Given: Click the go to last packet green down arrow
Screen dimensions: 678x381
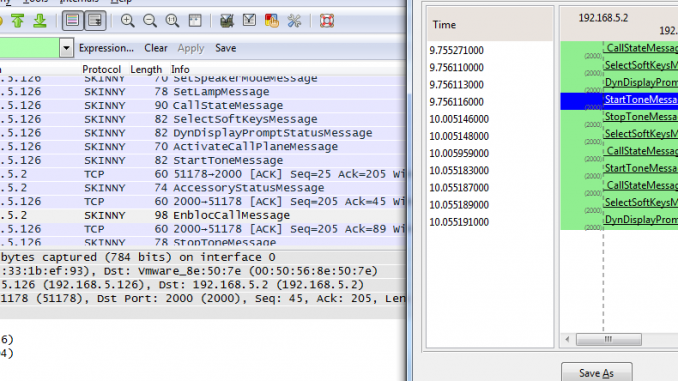Looking at the screenshot, I should point(40,21).
